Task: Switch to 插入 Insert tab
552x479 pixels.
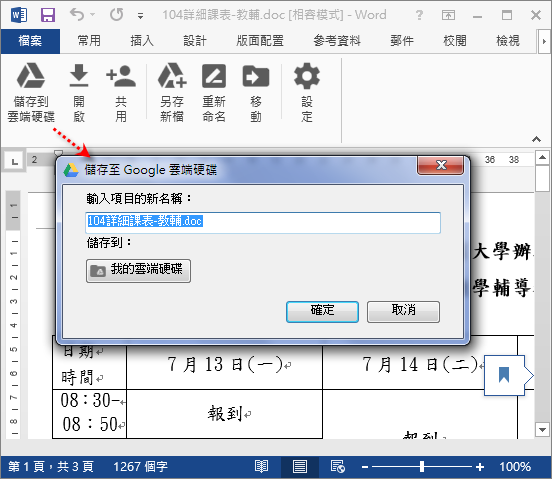Action: pos(142,41)
